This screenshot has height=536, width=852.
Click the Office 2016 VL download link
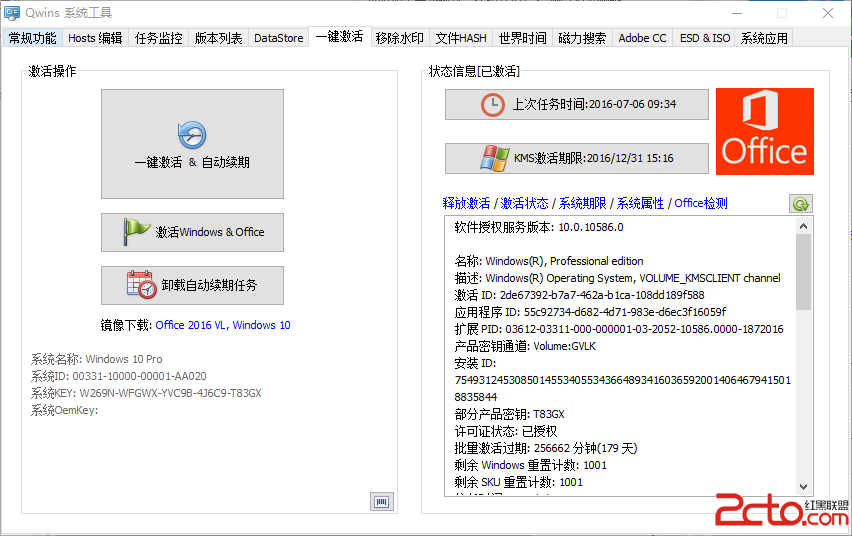(x=191, y=325)
